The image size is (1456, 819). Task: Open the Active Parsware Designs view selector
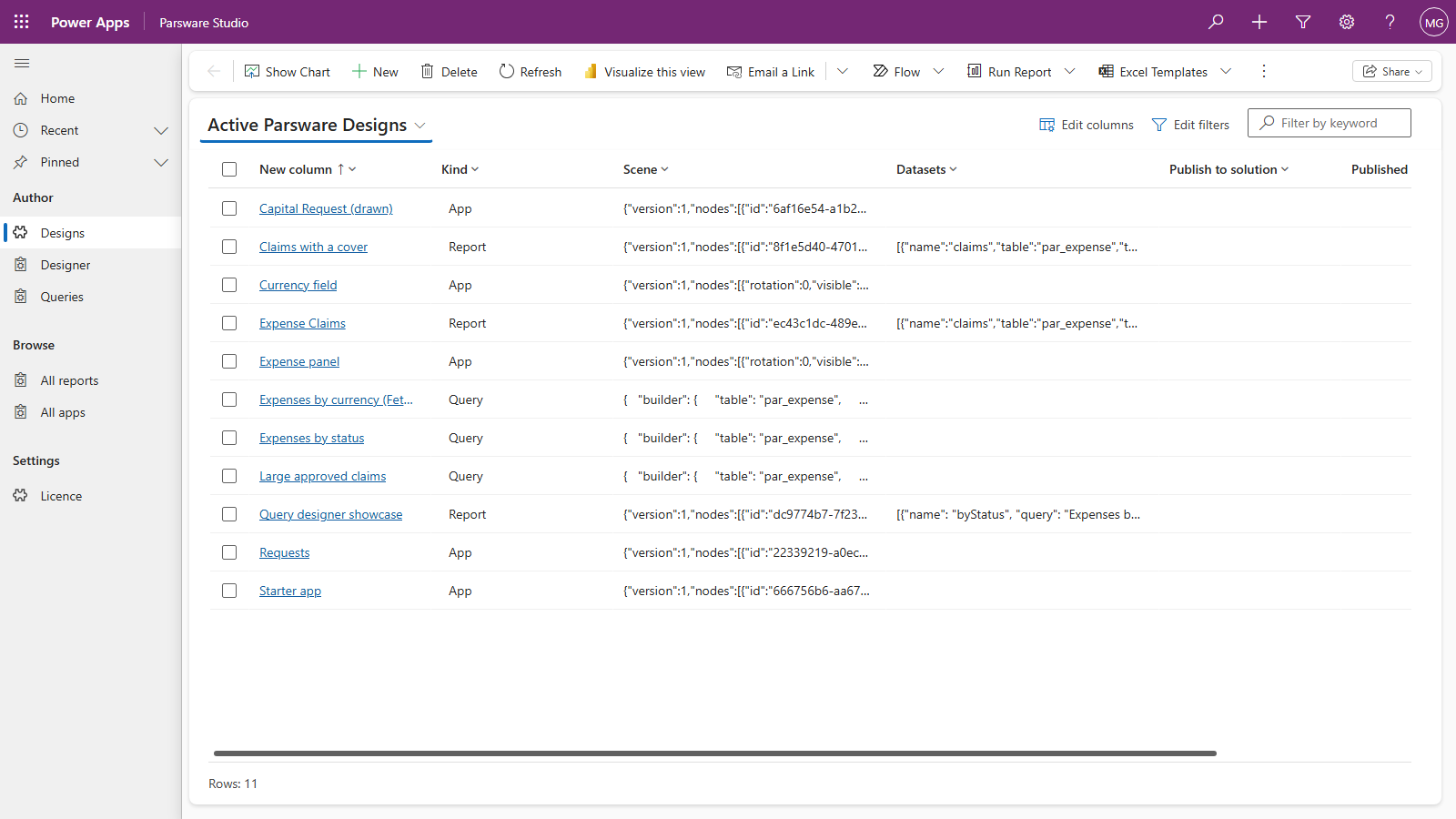click(317, 125)
